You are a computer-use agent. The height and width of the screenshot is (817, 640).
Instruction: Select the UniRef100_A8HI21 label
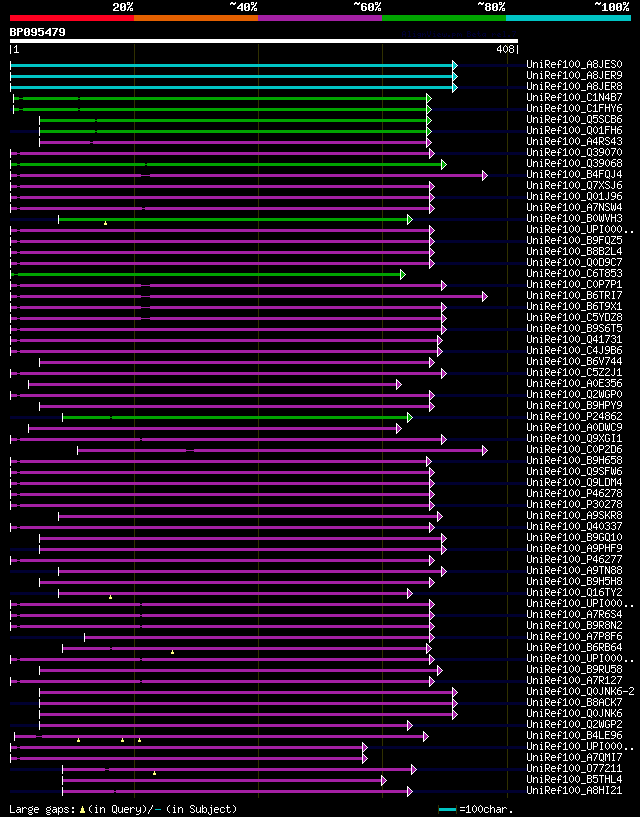(574, 791)
